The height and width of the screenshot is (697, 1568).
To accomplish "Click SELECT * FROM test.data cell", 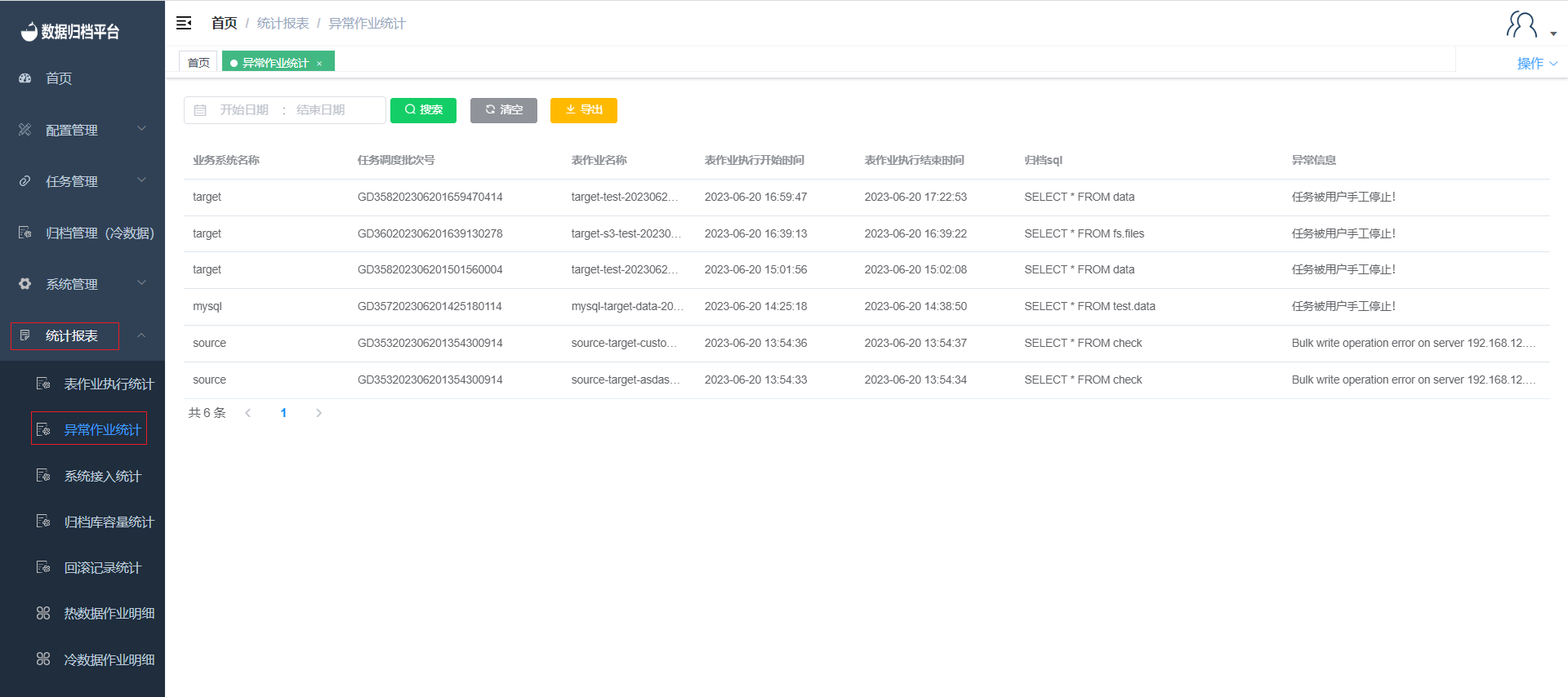I will pyautogui.click(x=1090, y=306).
